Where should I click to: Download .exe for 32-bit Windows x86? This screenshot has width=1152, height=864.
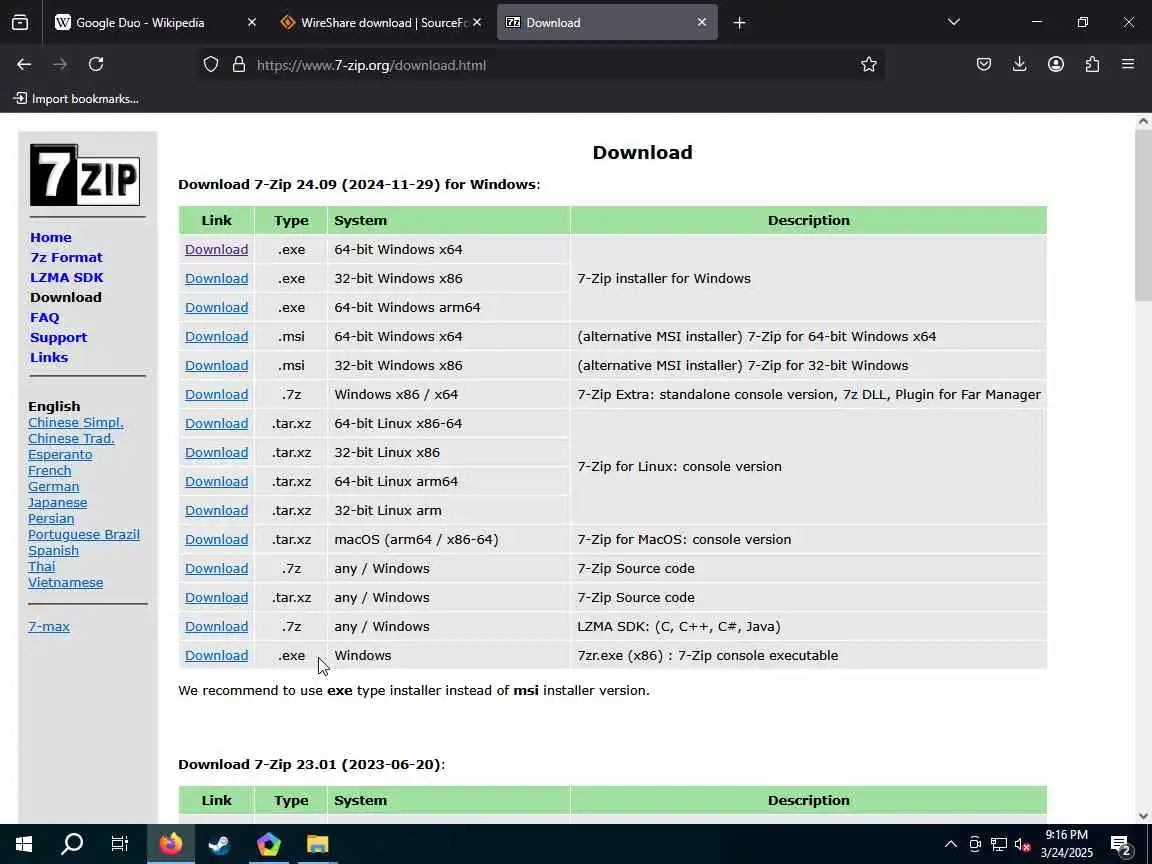(216, 278)
